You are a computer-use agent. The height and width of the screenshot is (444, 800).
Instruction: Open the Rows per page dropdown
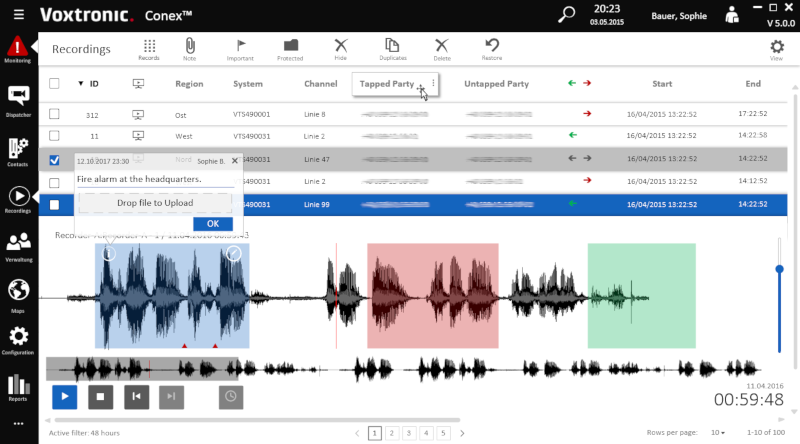click(x=718, y=433)
